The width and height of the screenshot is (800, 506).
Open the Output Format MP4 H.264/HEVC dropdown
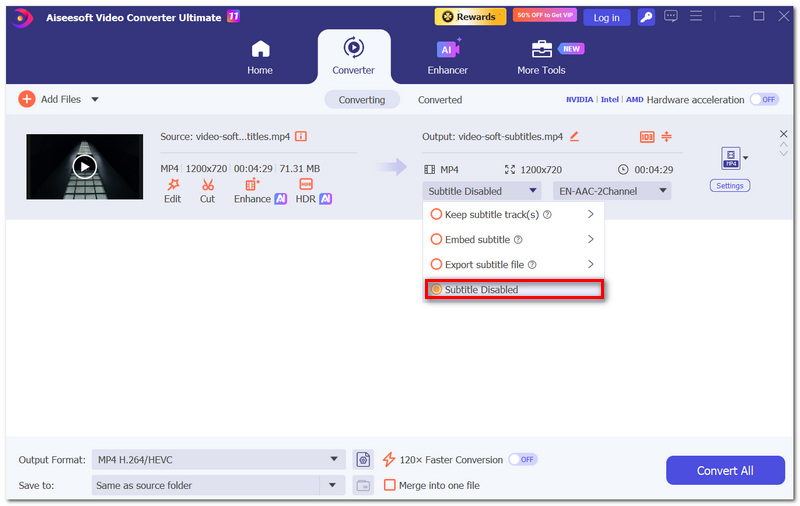coord(218,460)
